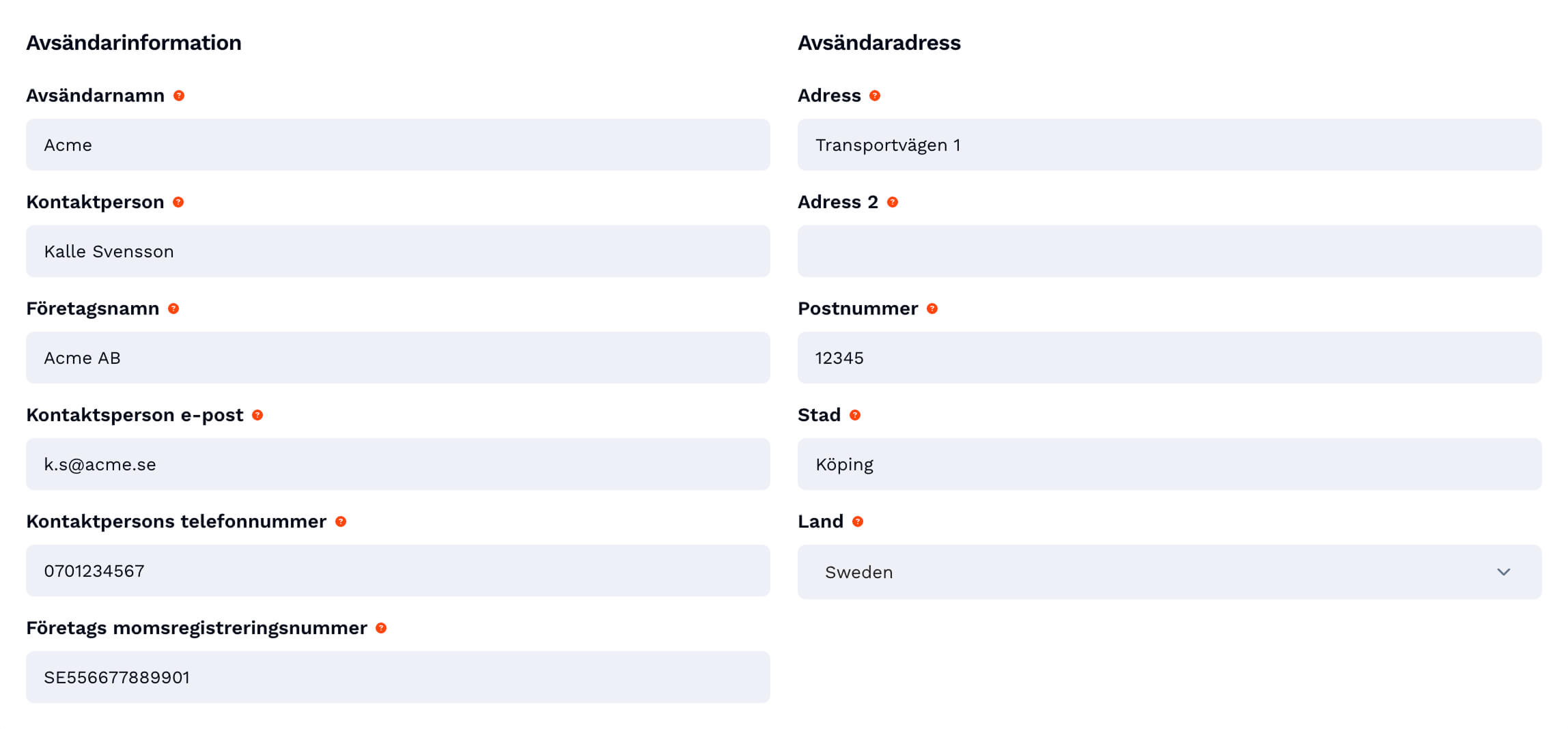This screenshot has height=729, width=1568.
Task: Click help icon beside Kontaktsperson e-post
Action: [x=257, y=415]
